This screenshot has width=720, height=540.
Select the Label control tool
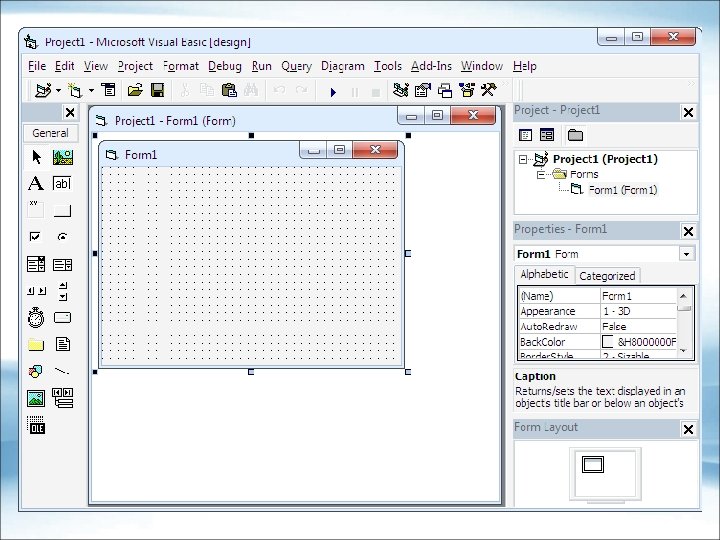click(36, 184)
